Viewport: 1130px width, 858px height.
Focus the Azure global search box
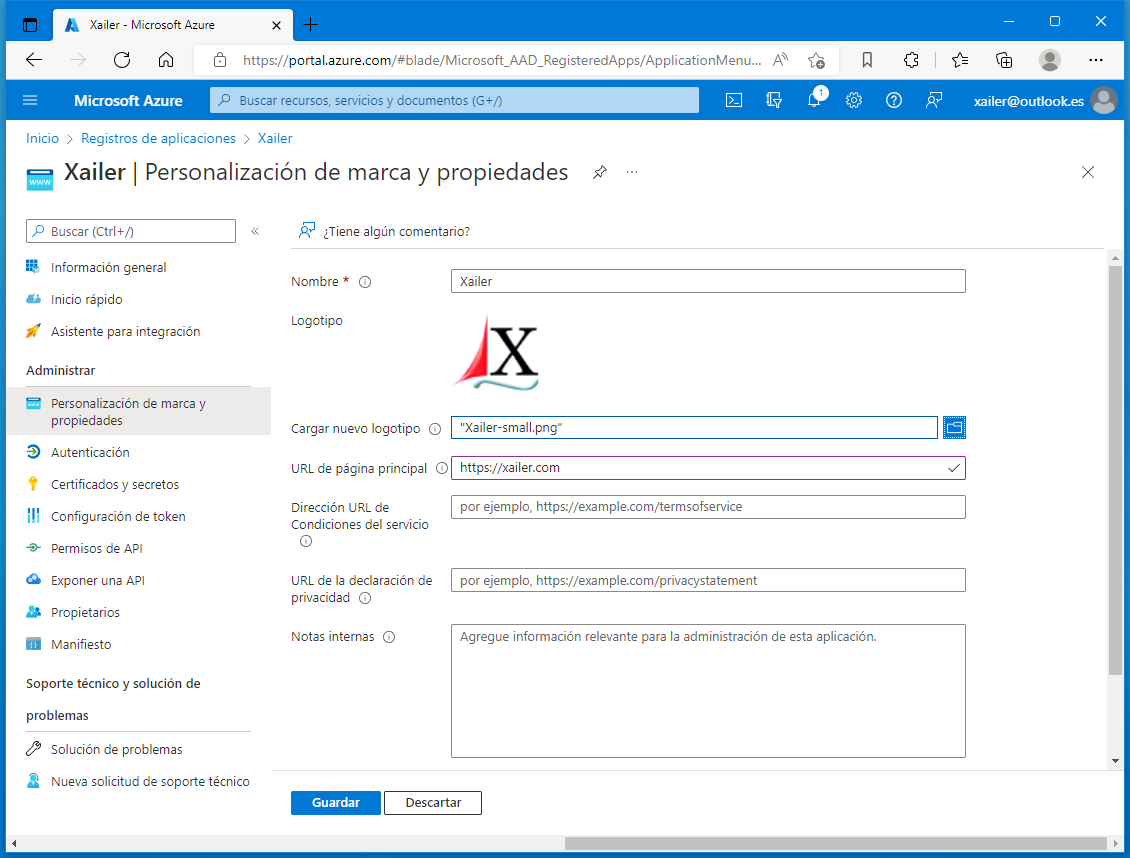pos(454,100)
